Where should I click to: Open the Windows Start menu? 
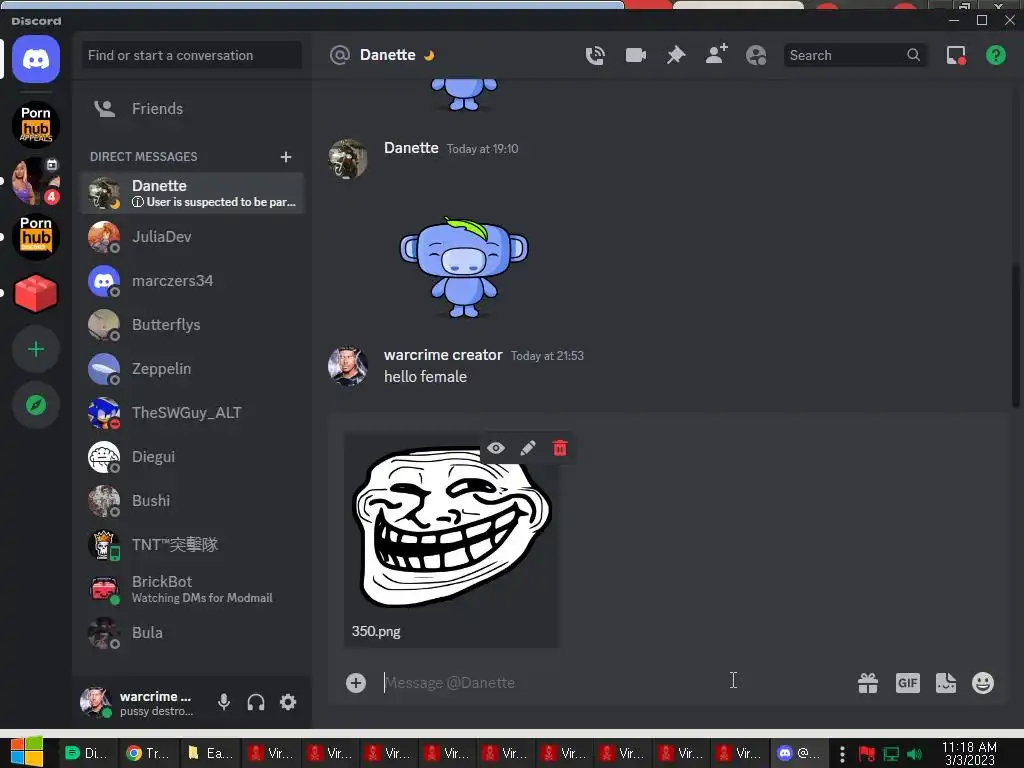[26, 752]
